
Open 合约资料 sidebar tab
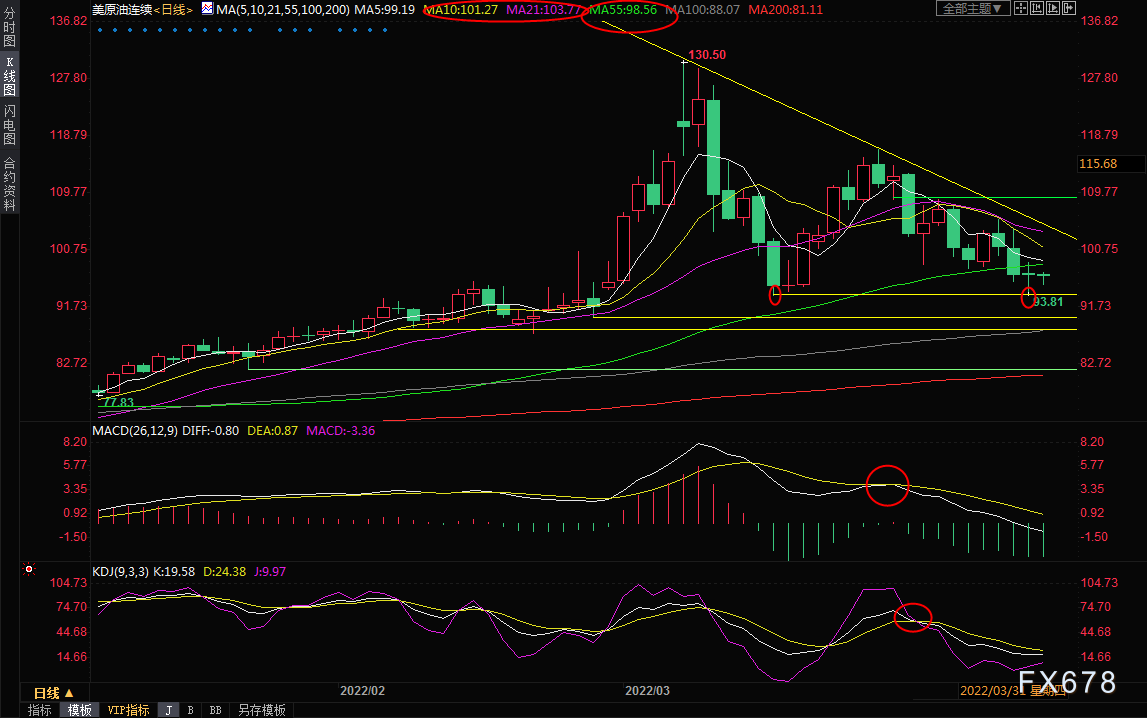pyautogui.click(x=10, y=184)
